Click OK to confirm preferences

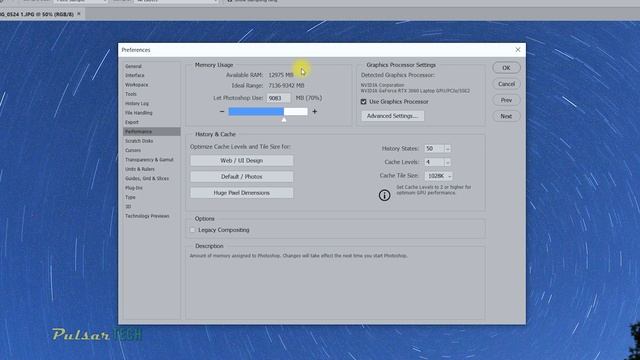point(506,68)
